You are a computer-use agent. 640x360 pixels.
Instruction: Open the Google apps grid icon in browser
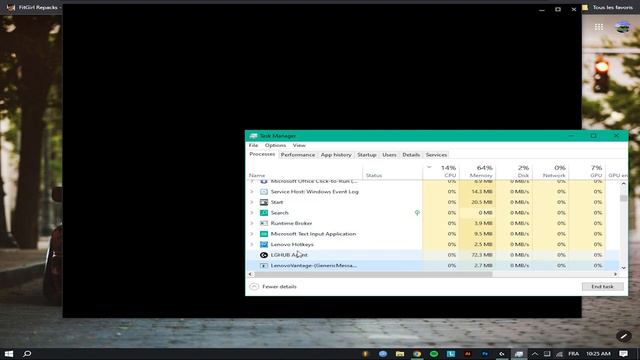click(x=599, y=27)
